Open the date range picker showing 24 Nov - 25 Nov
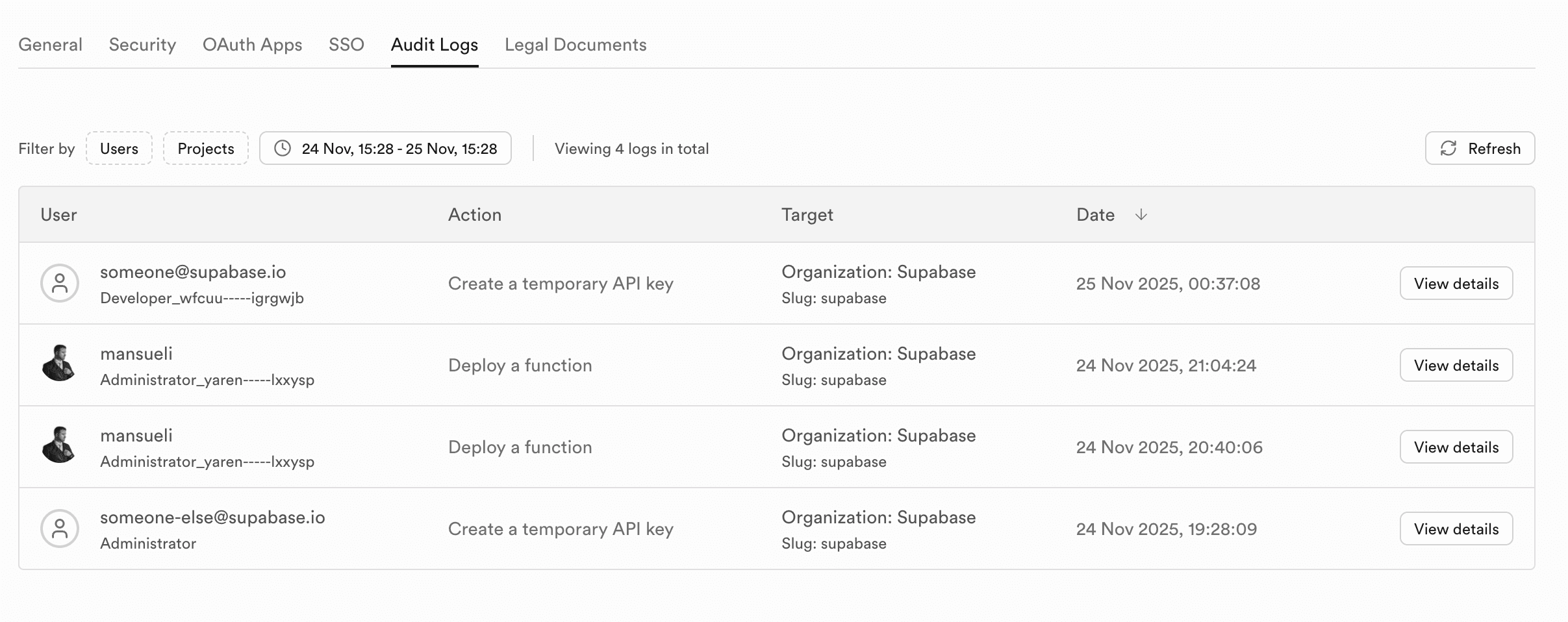This screenshot has height=622, width=1568. tap(385, 148)
